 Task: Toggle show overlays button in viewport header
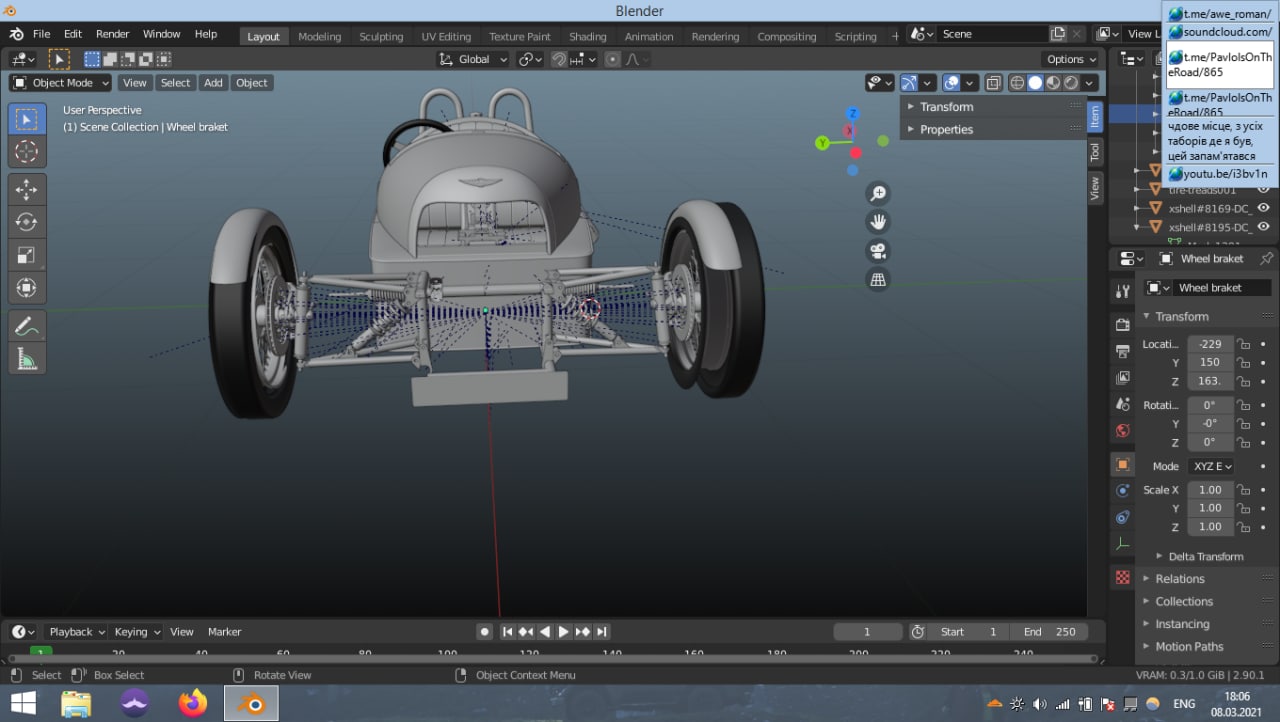[952, 83]
